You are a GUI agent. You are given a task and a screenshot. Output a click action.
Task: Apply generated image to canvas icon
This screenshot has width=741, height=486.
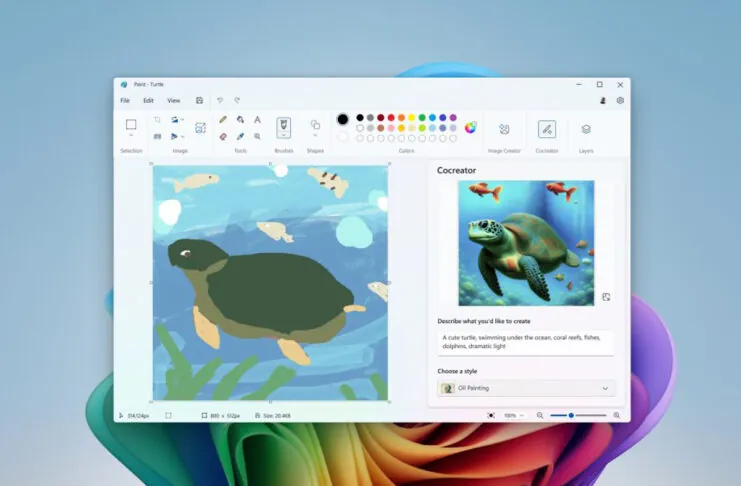coord(606,297)
